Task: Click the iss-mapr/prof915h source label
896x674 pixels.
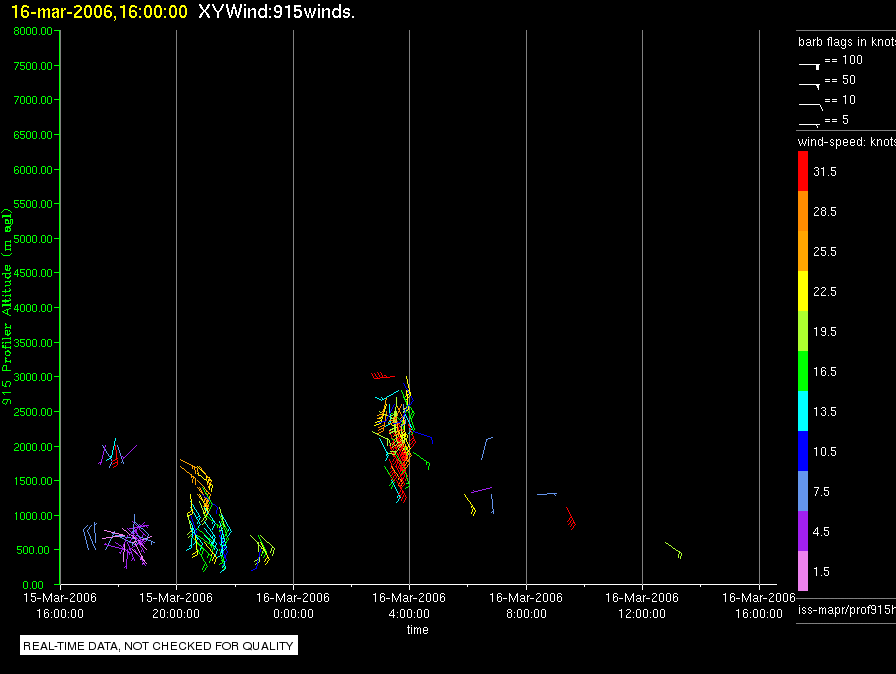Action: click(847, 609)
